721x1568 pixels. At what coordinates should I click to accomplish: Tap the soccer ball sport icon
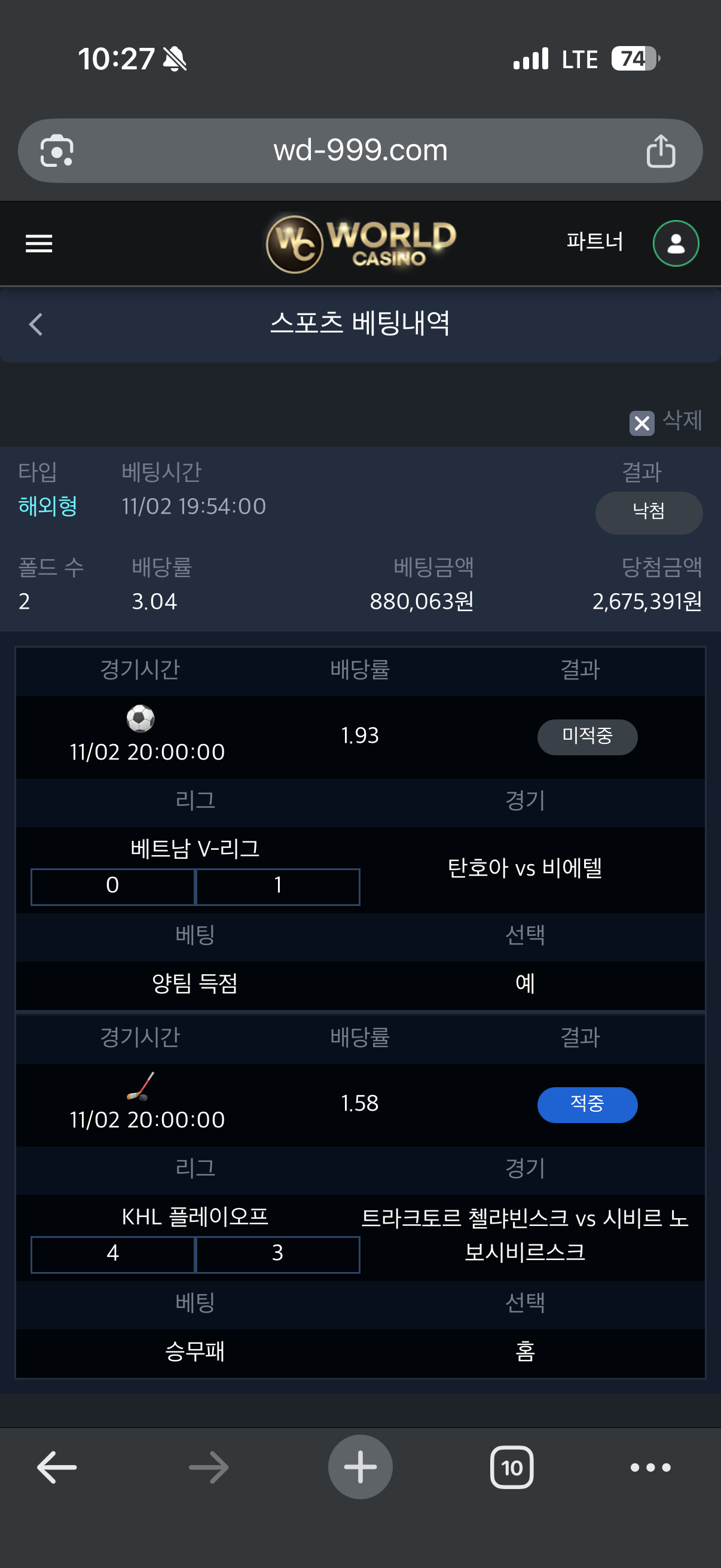tap(140, 718)
